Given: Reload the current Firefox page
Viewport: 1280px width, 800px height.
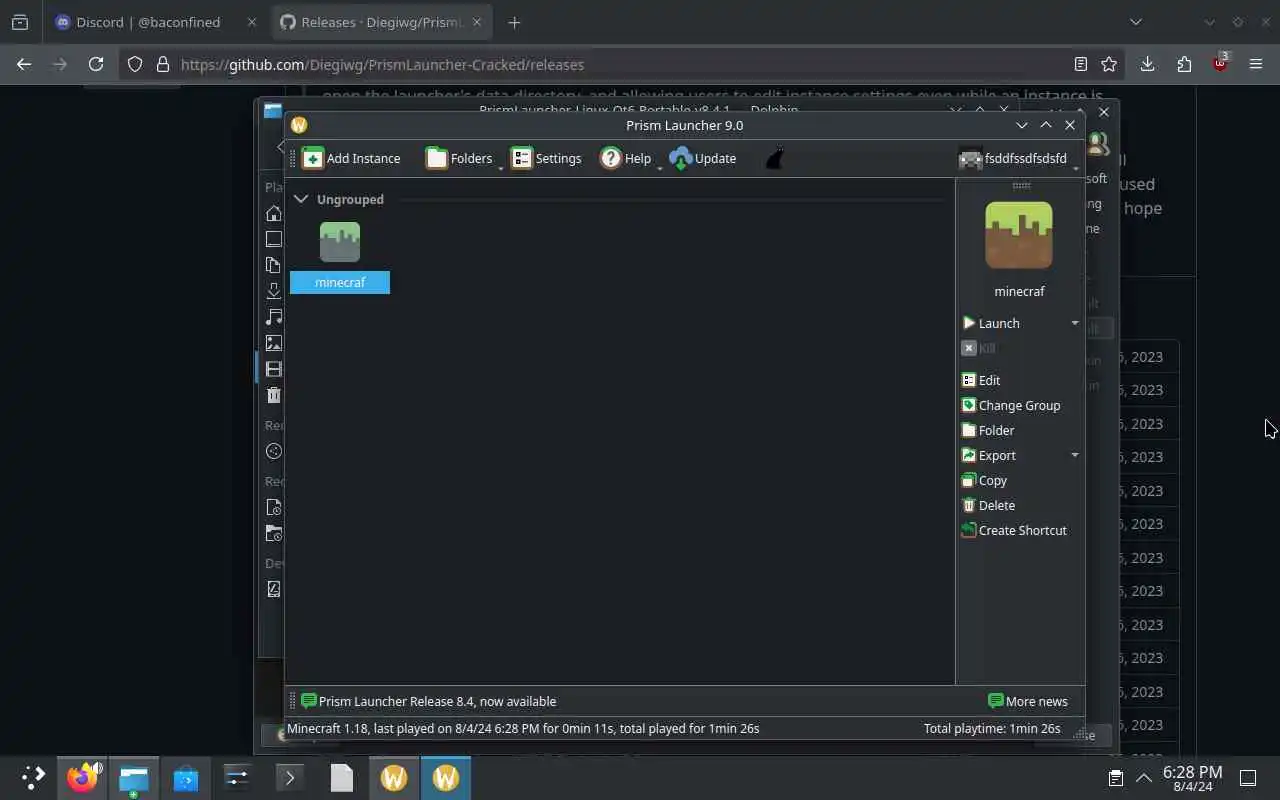Looking at the screenshot, I should tap(96, 64).
